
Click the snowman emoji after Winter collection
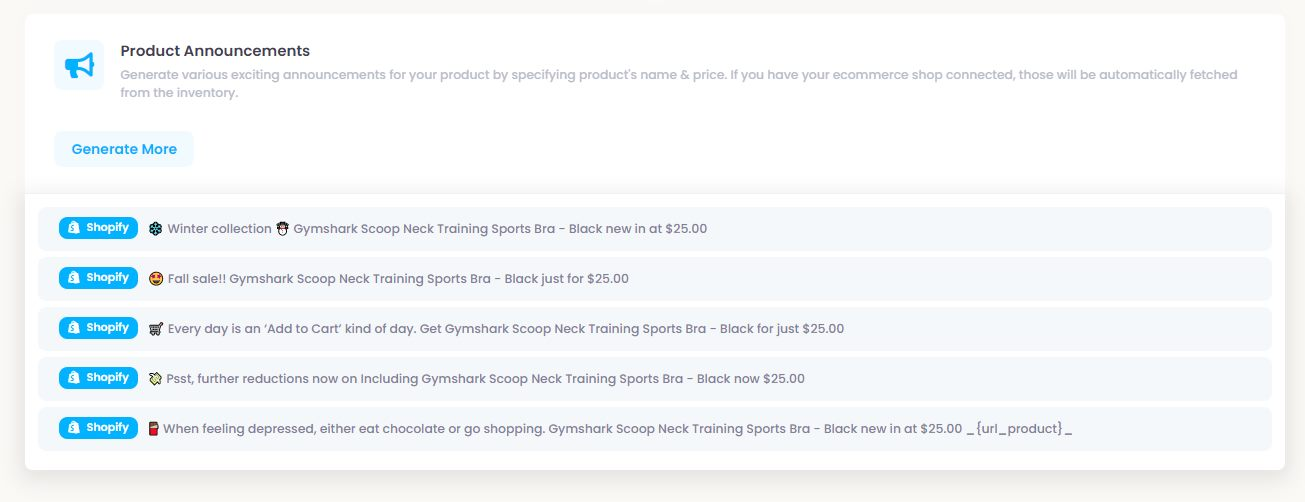pos(282,229)
